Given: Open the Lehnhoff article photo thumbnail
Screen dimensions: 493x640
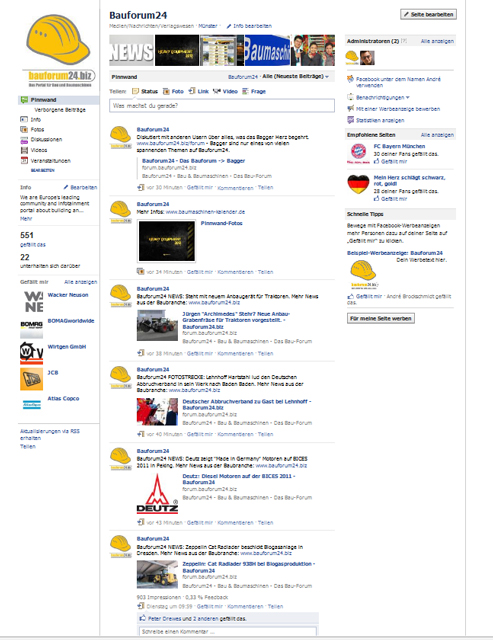Looking at the screenshot, I should (x=157, y=412).
